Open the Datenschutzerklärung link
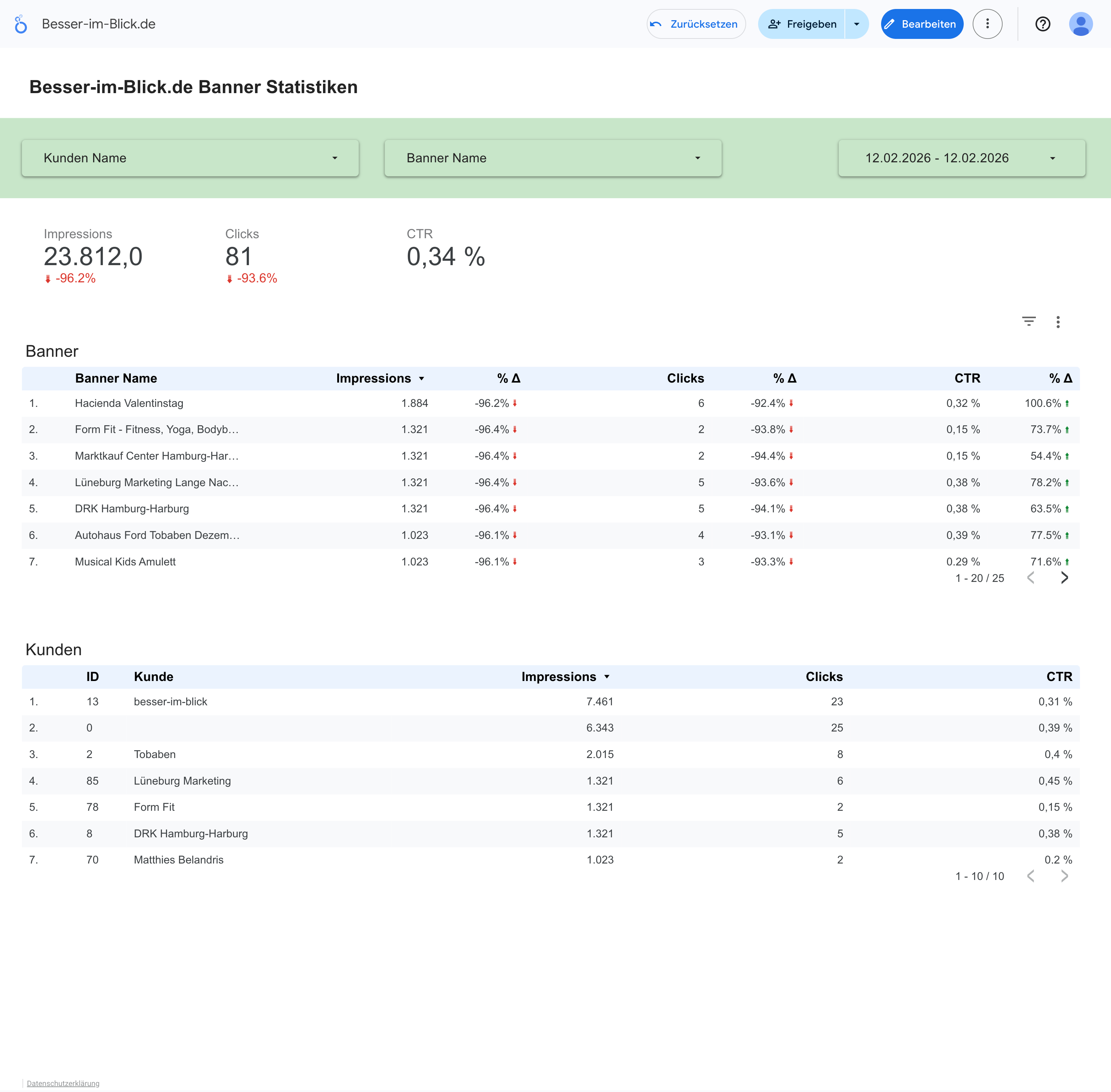This screenshot has width=1111, height=1092. click(x=63, y=1083)
